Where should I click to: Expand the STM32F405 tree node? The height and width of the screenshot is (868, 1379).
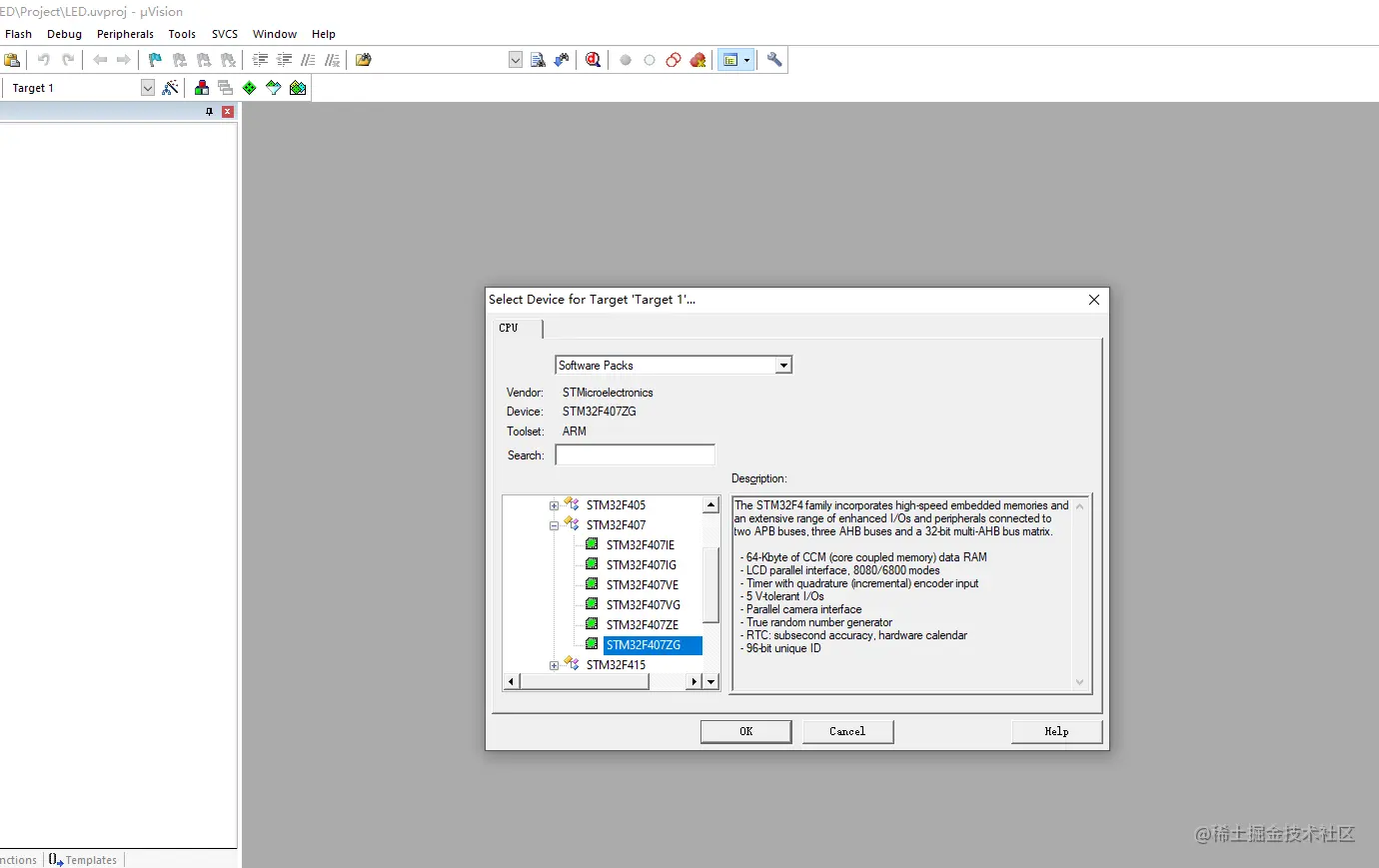coord(554,505)
